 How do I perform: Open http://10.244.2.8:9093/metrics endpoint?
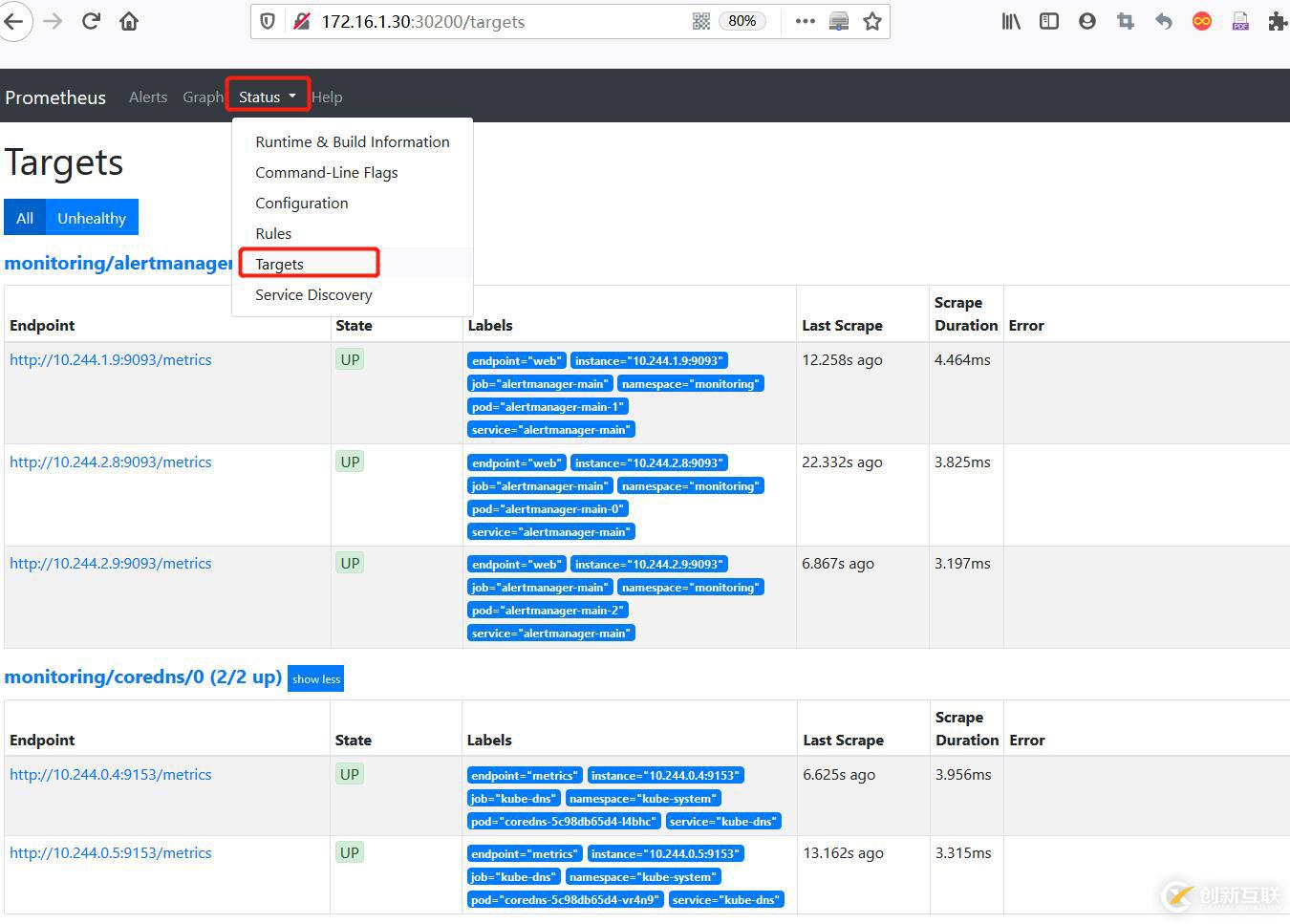[111, 462]
